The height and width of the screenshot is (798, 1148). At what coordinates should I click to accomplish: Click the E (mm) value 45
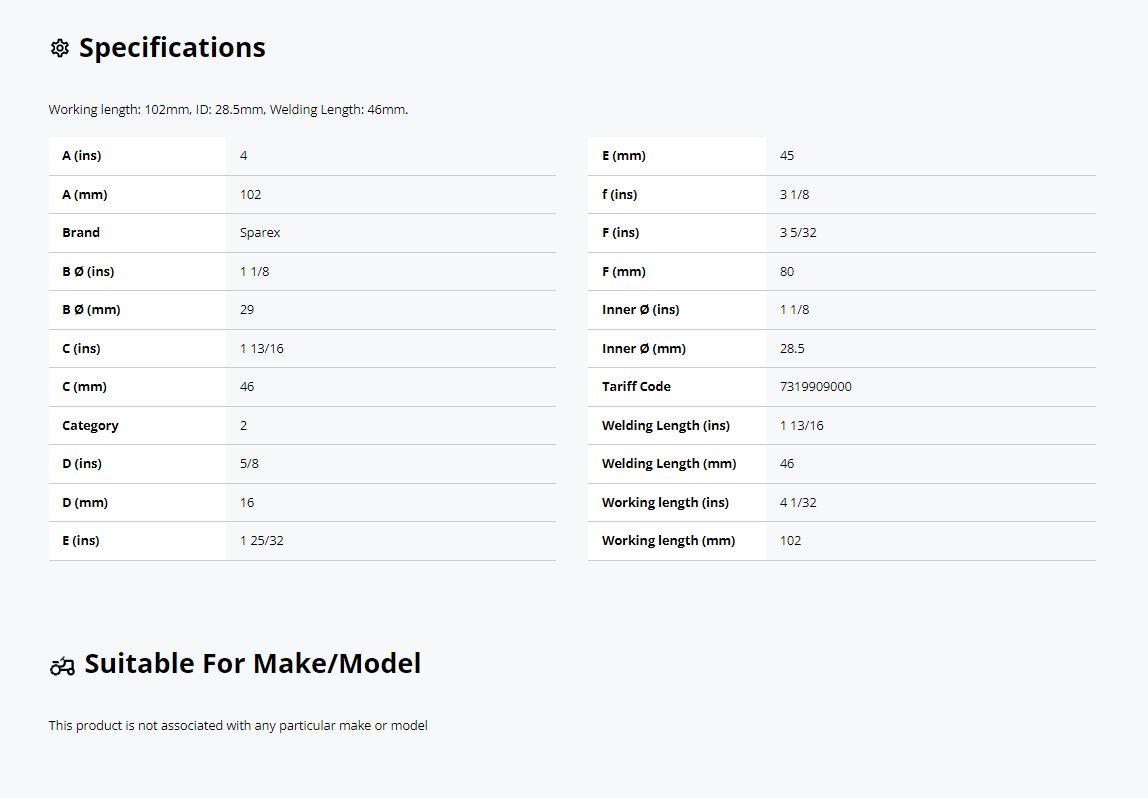pos(787,156)
